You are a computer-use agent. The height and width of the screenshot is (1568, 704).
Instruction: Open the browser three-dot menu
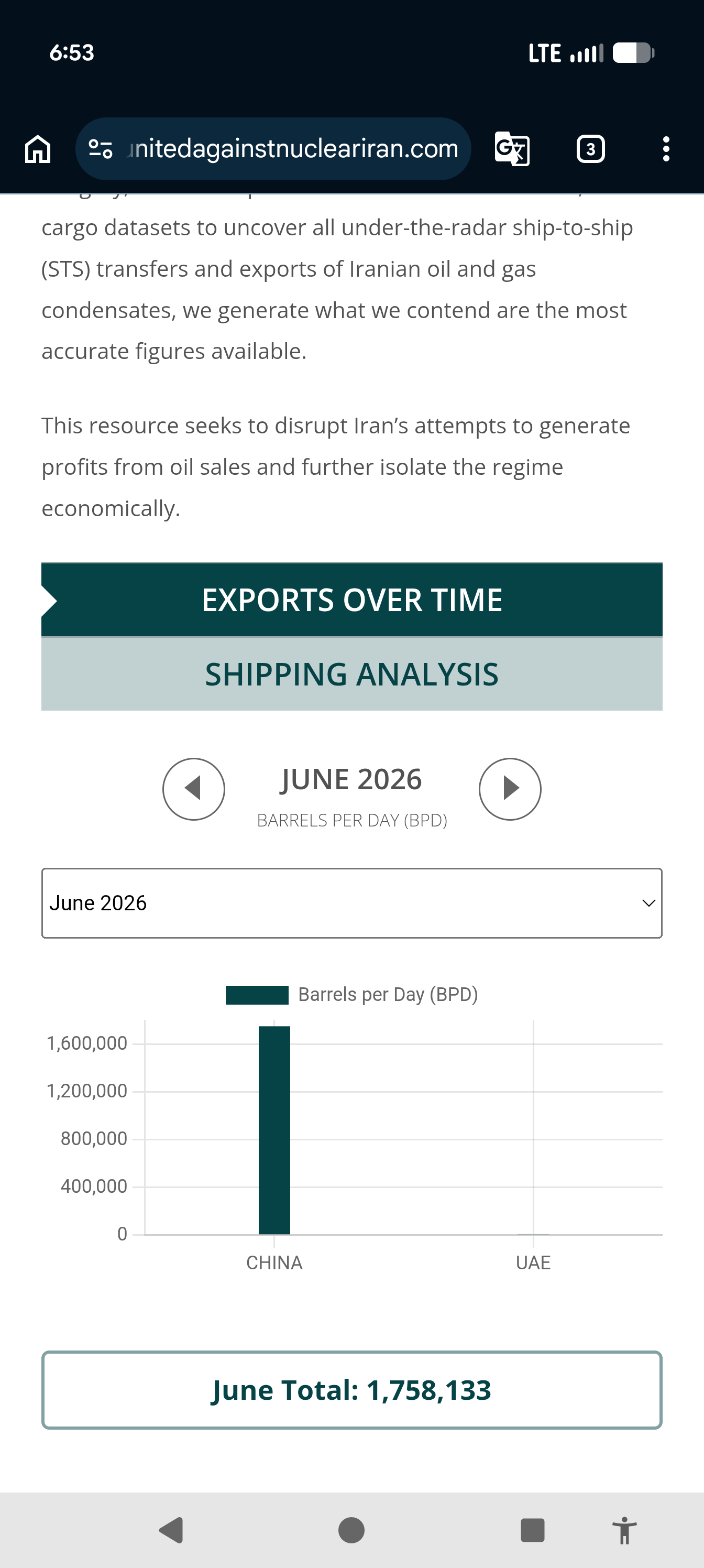[x=666, y=148]
